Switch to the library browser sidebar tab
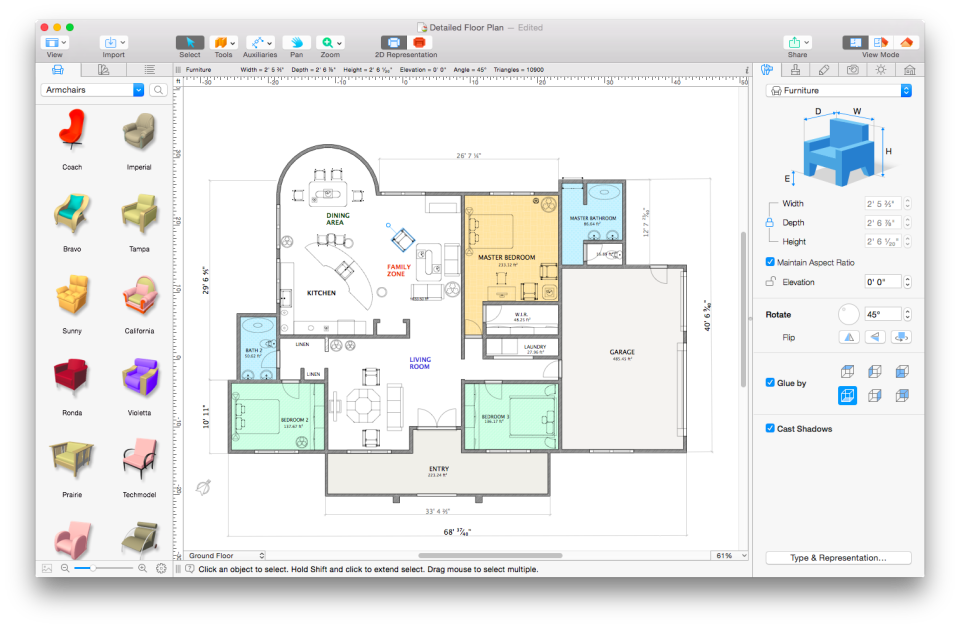The width and height of the screenshot is (960, 628). click(57, 70)
